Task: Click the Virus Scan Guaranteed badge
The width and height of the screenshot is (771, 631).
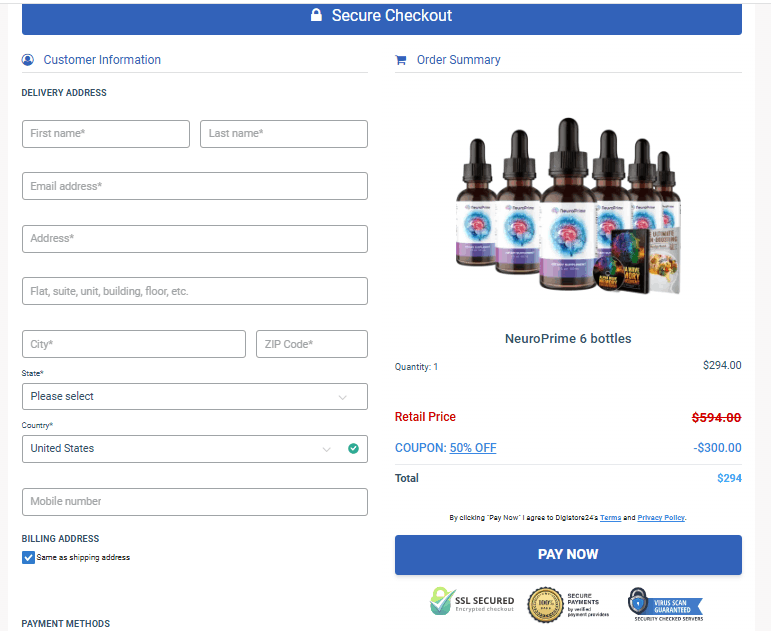Action: tap(665, 604)
